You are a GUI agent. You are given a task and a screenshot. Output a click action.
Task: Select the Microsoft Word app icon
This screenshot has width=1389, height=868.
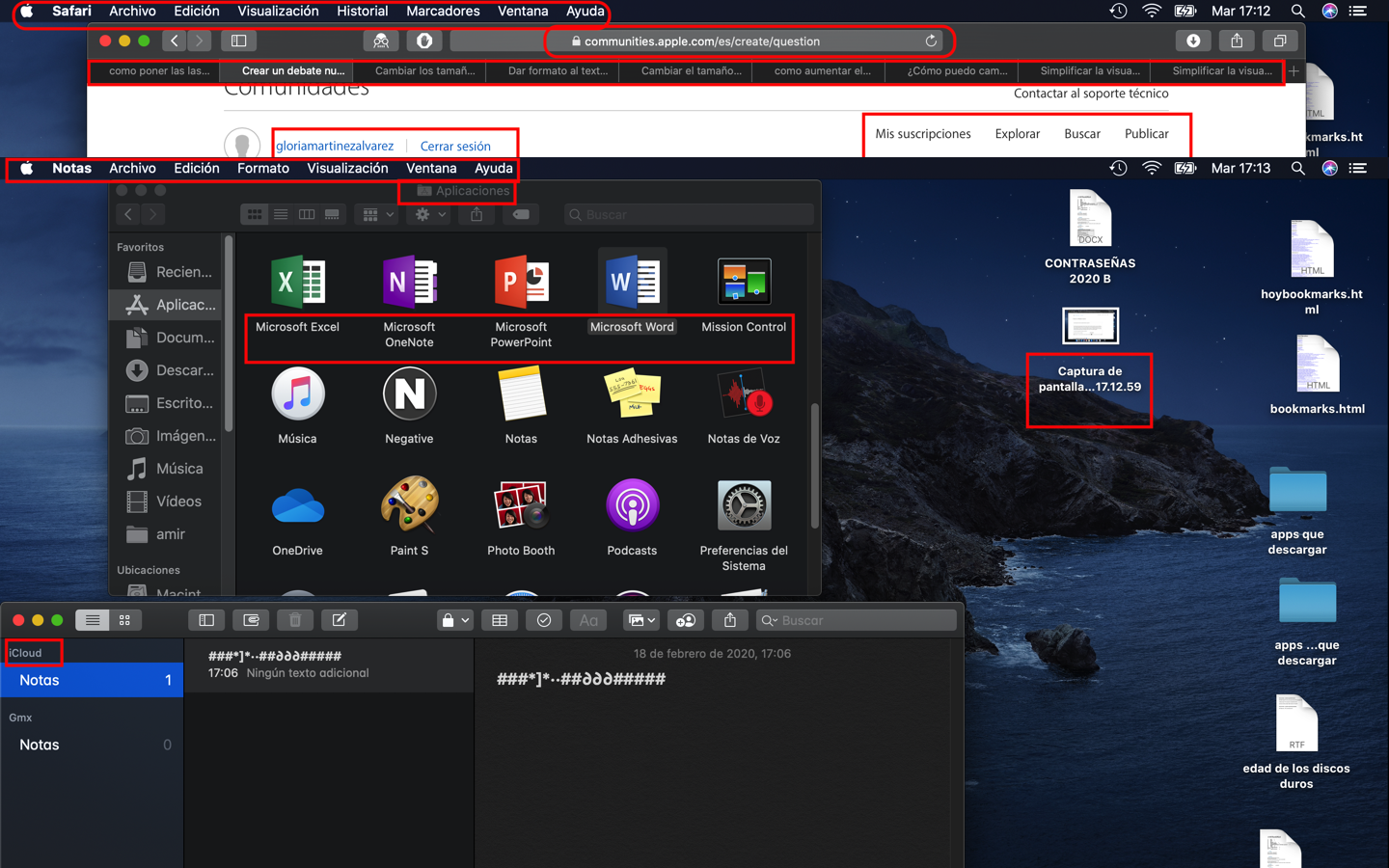tap(633, 282)
